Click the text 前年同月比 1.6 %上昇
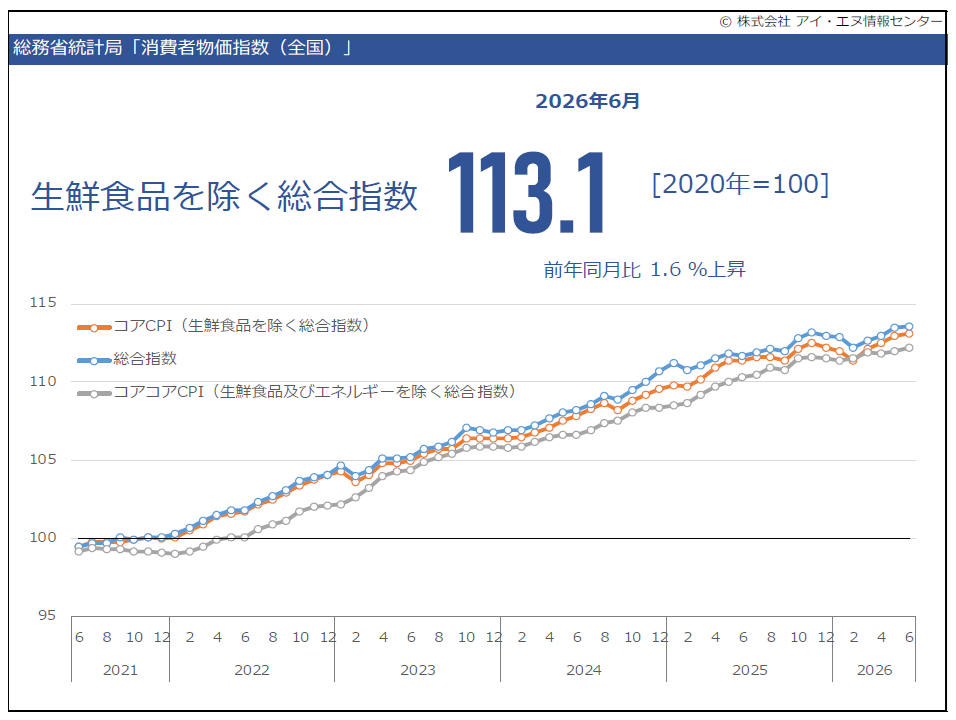This screenshot has width=956, height=720. click(x=644, y=269)
